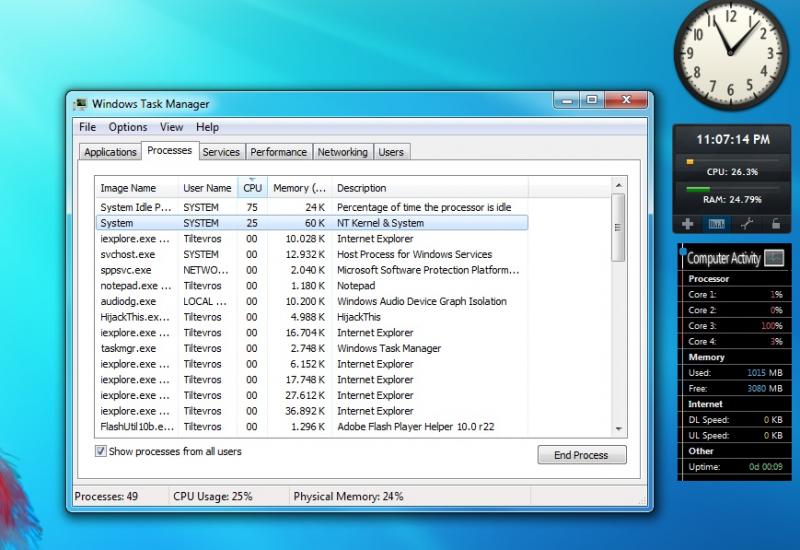The height and width of the screenshot is (550, 800).
Task: Click the padlock icon in the CPU/RAM gadget
Action: (776, 223)
